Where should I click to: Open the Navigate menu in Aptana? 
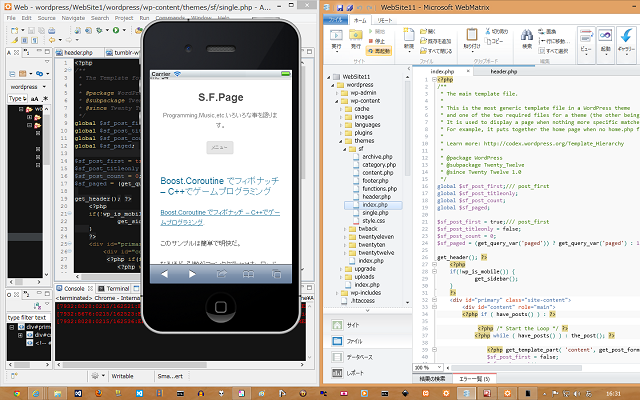tap(73, 17)
